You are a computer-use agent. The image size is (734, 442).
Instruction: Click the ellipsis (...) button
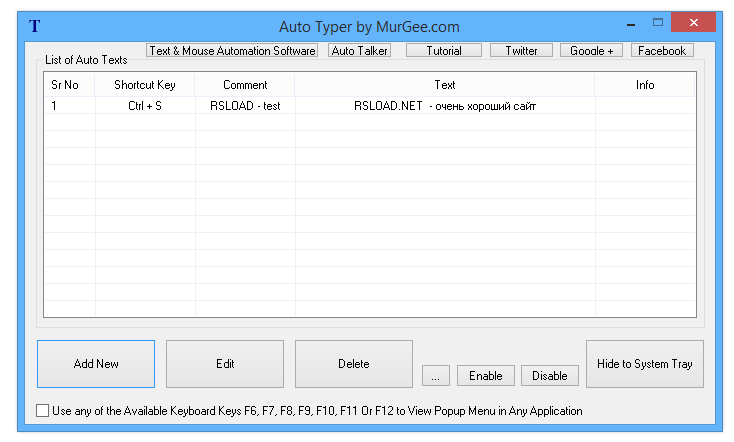pos(436,376)
